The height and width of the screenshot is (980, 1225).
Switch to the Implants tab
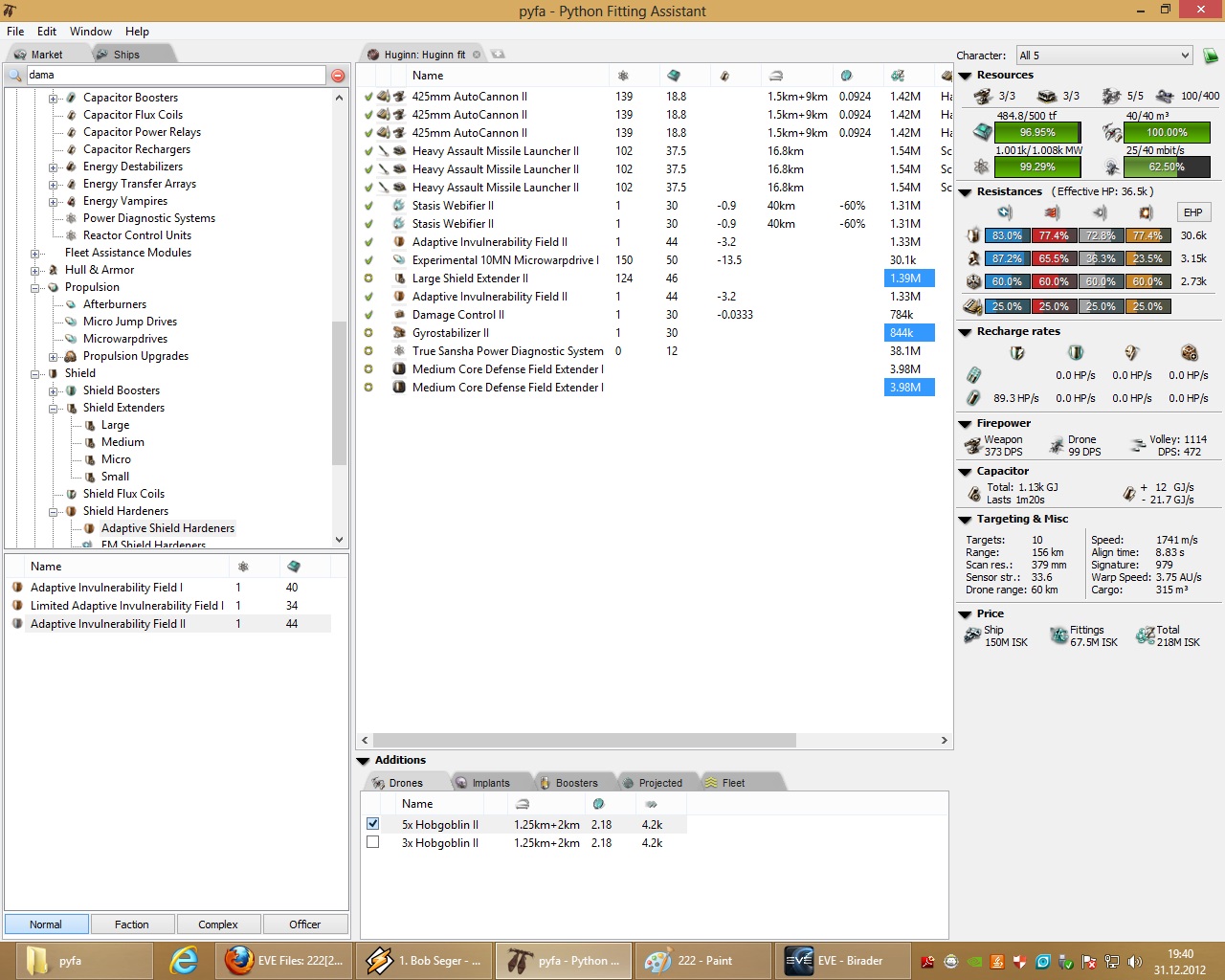tap(490, 783)
